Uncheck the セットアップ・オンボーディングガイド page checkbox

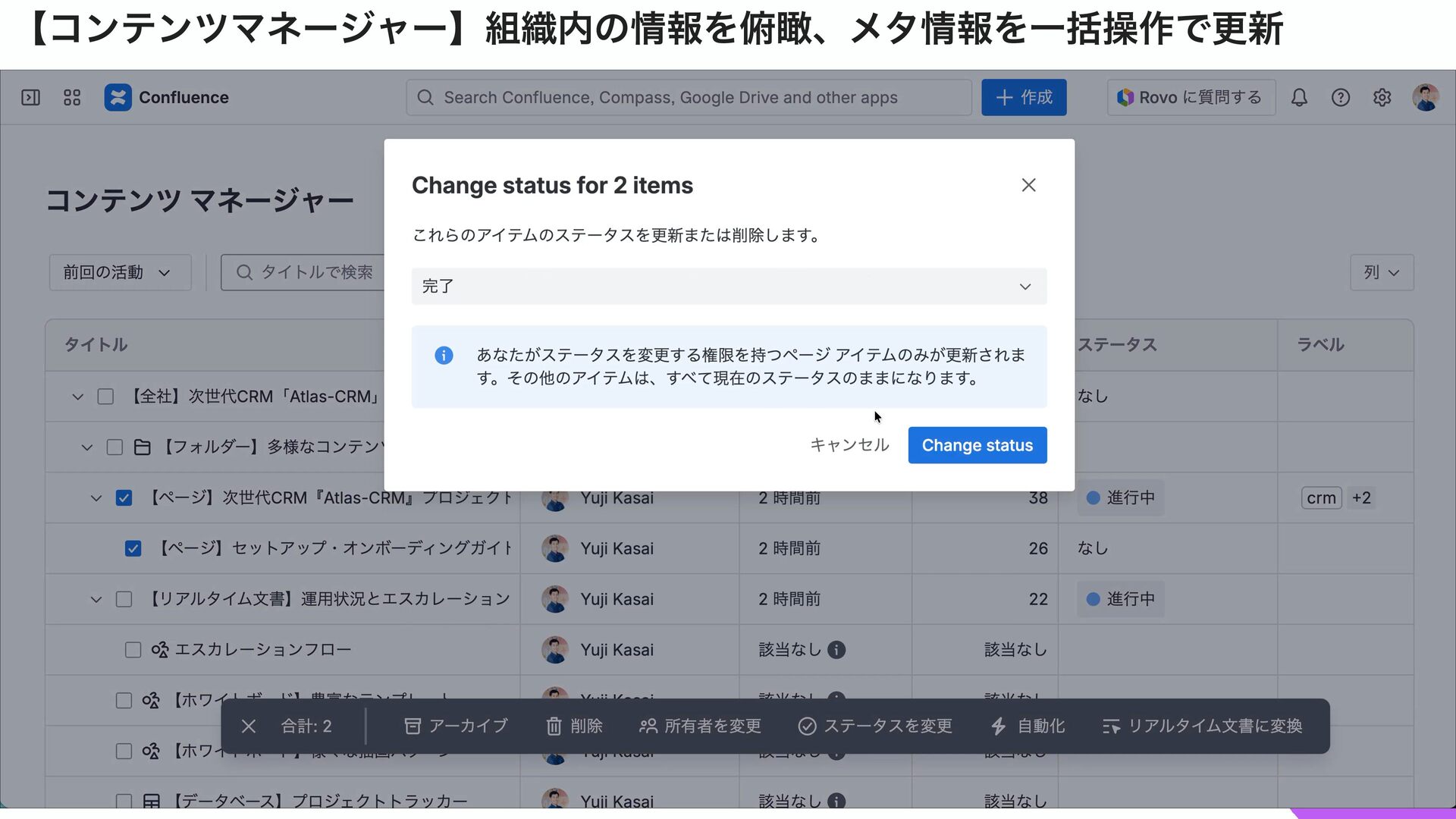pyautogui.click(x=133, y=548)
